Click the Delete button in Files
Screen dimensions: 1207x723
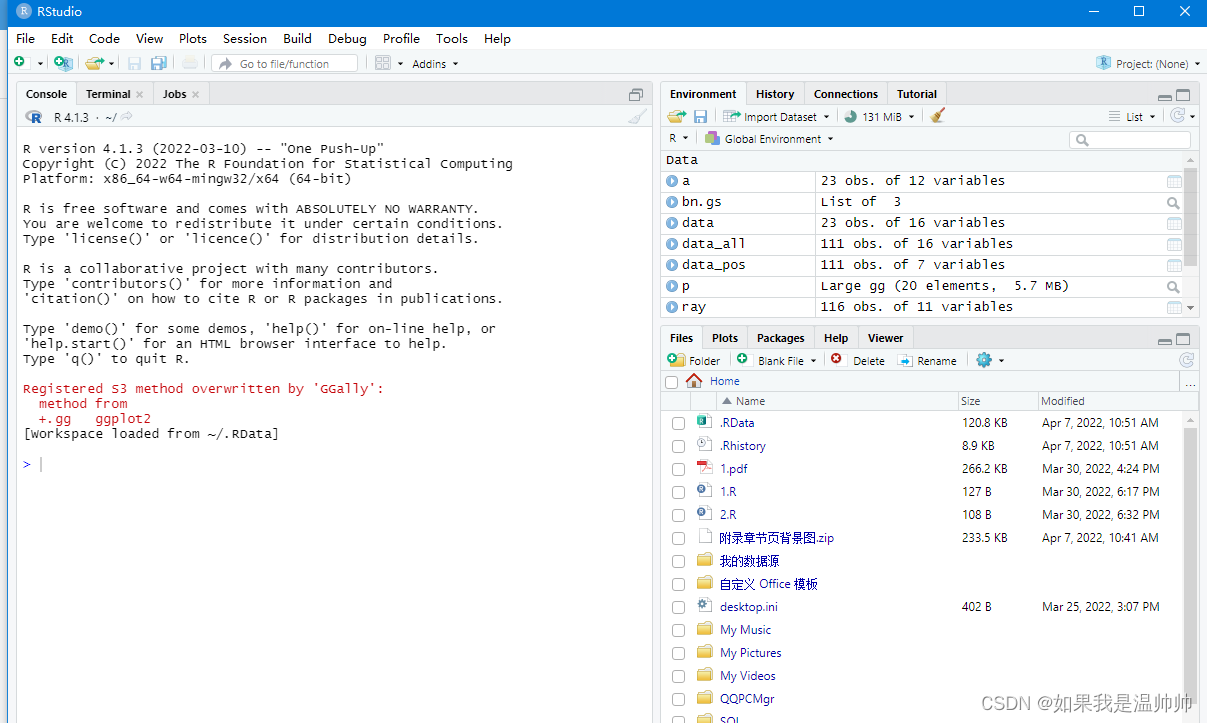click(x=858, y=360)
